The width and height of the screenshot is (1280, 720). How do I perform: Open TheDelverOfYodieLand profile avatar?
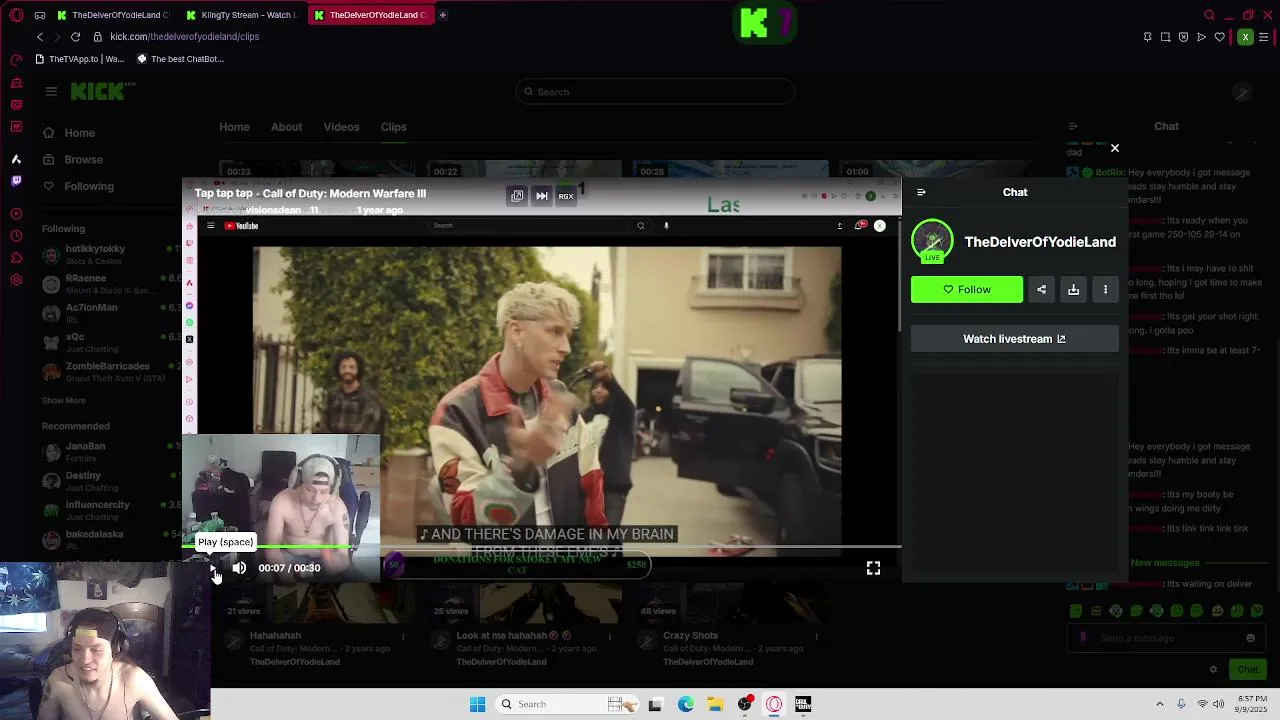[x=932, y=241]
